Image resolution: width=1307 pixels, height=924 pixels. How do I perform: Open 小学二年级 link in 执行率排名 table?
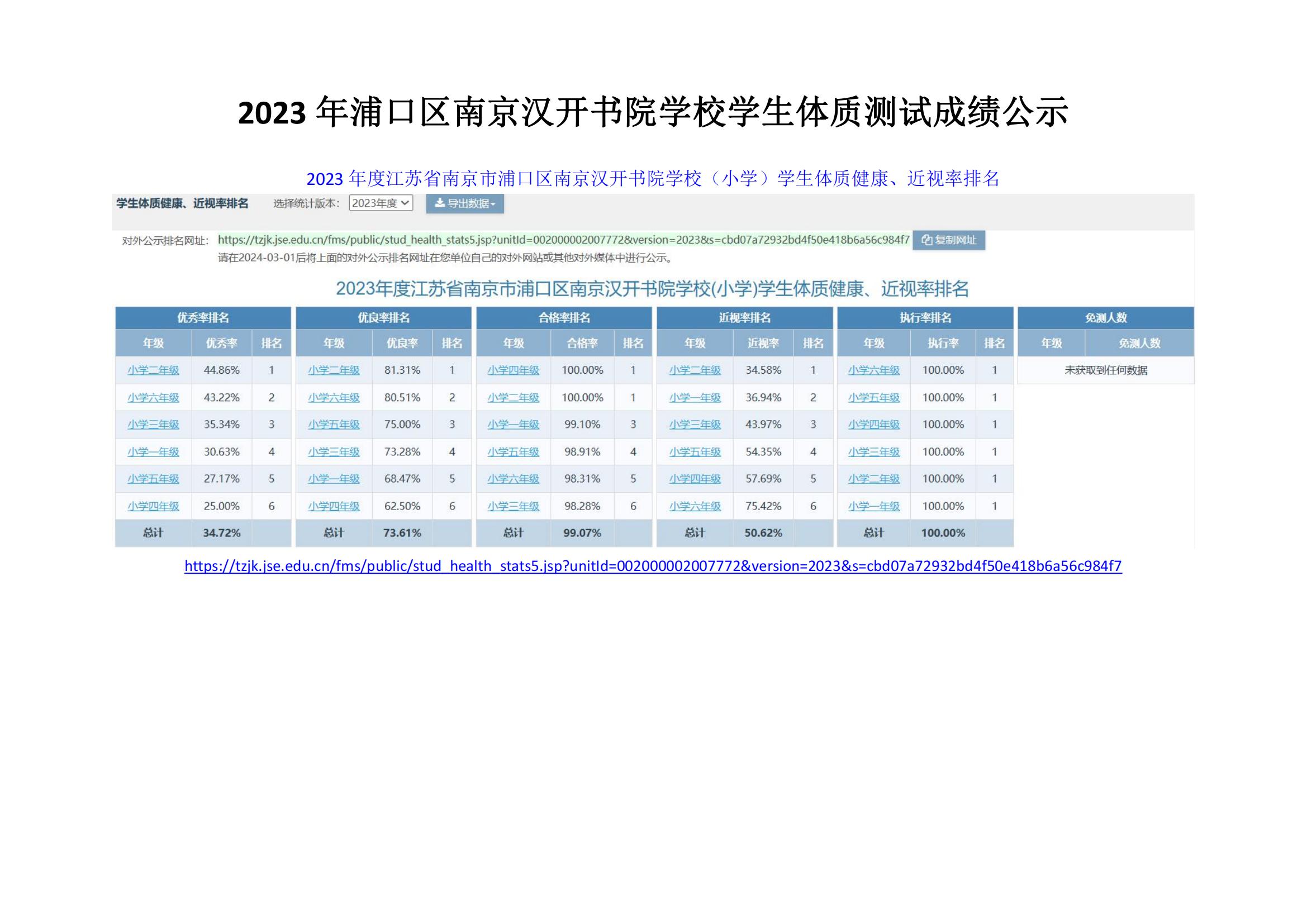(x=874, y=479)
